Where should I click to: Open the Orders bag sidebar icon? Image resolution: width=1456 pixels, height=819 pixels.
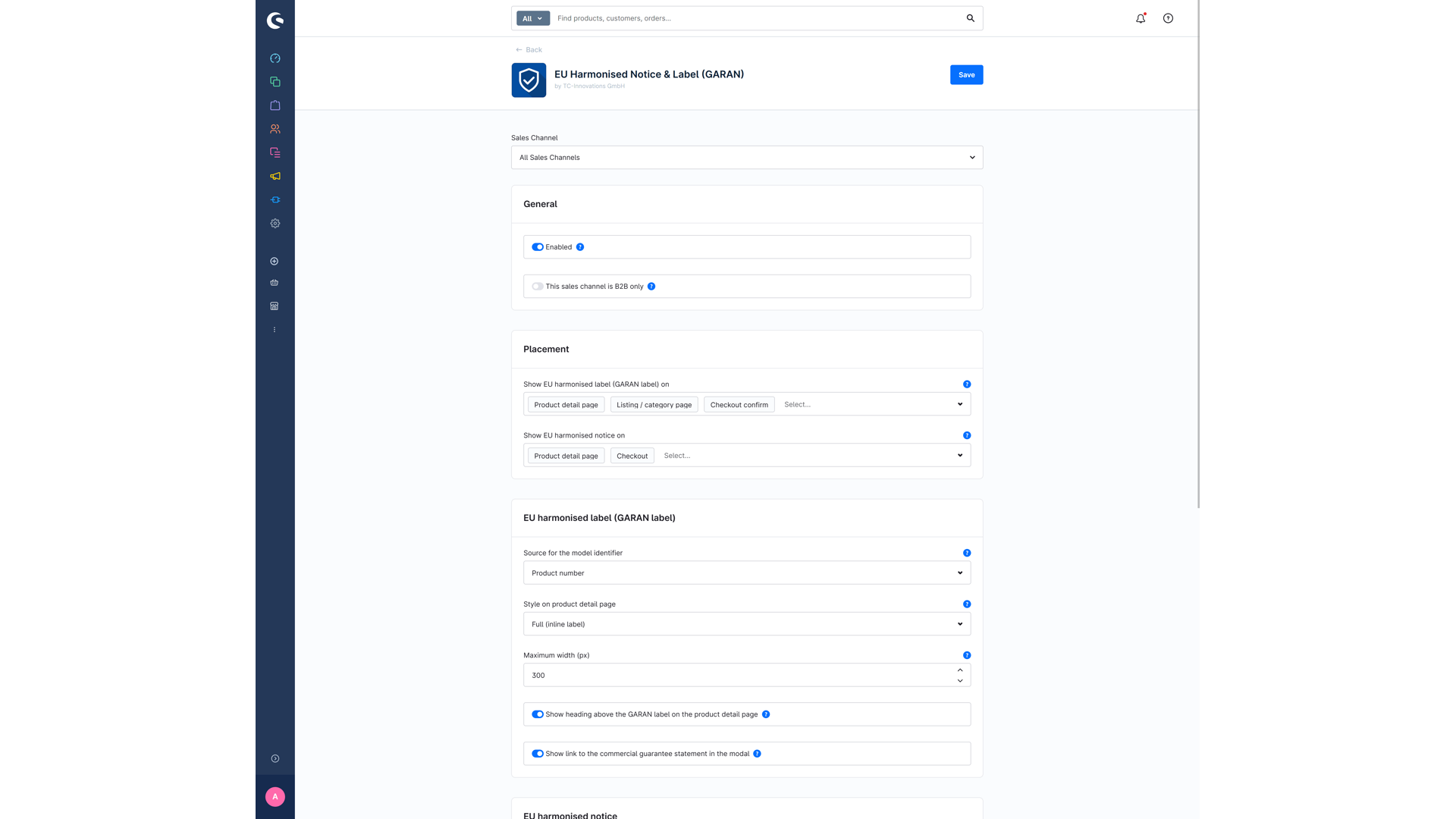tap(275, 105)
